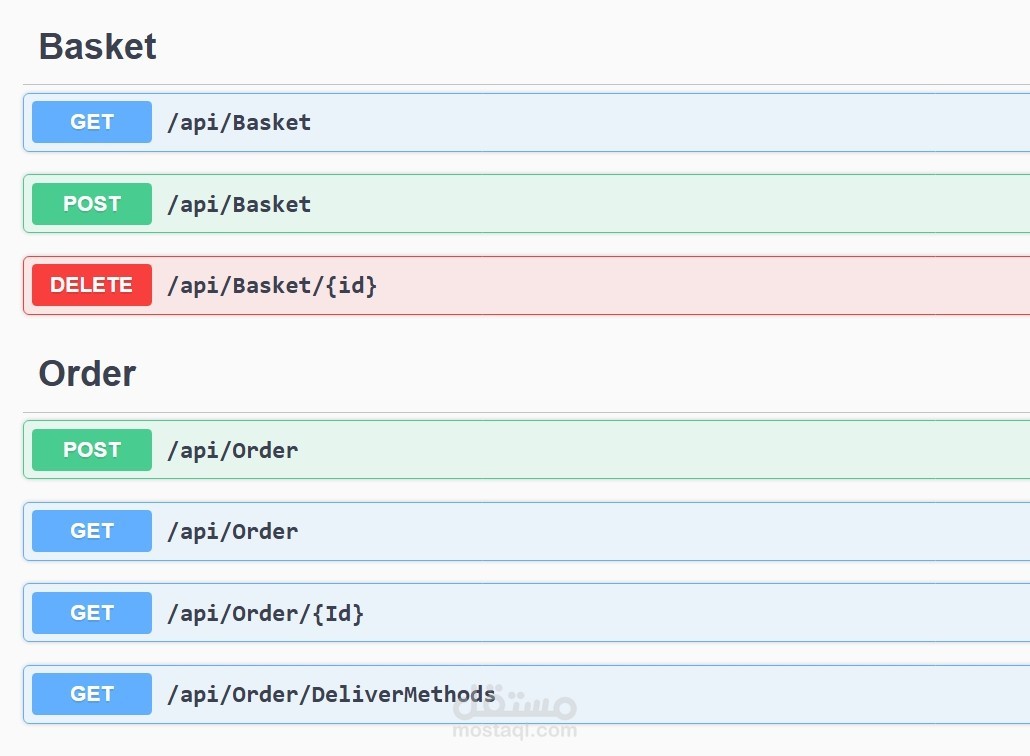Collapse the Basket section header
Screen dimensions: 1030x756
coord(98,47)
